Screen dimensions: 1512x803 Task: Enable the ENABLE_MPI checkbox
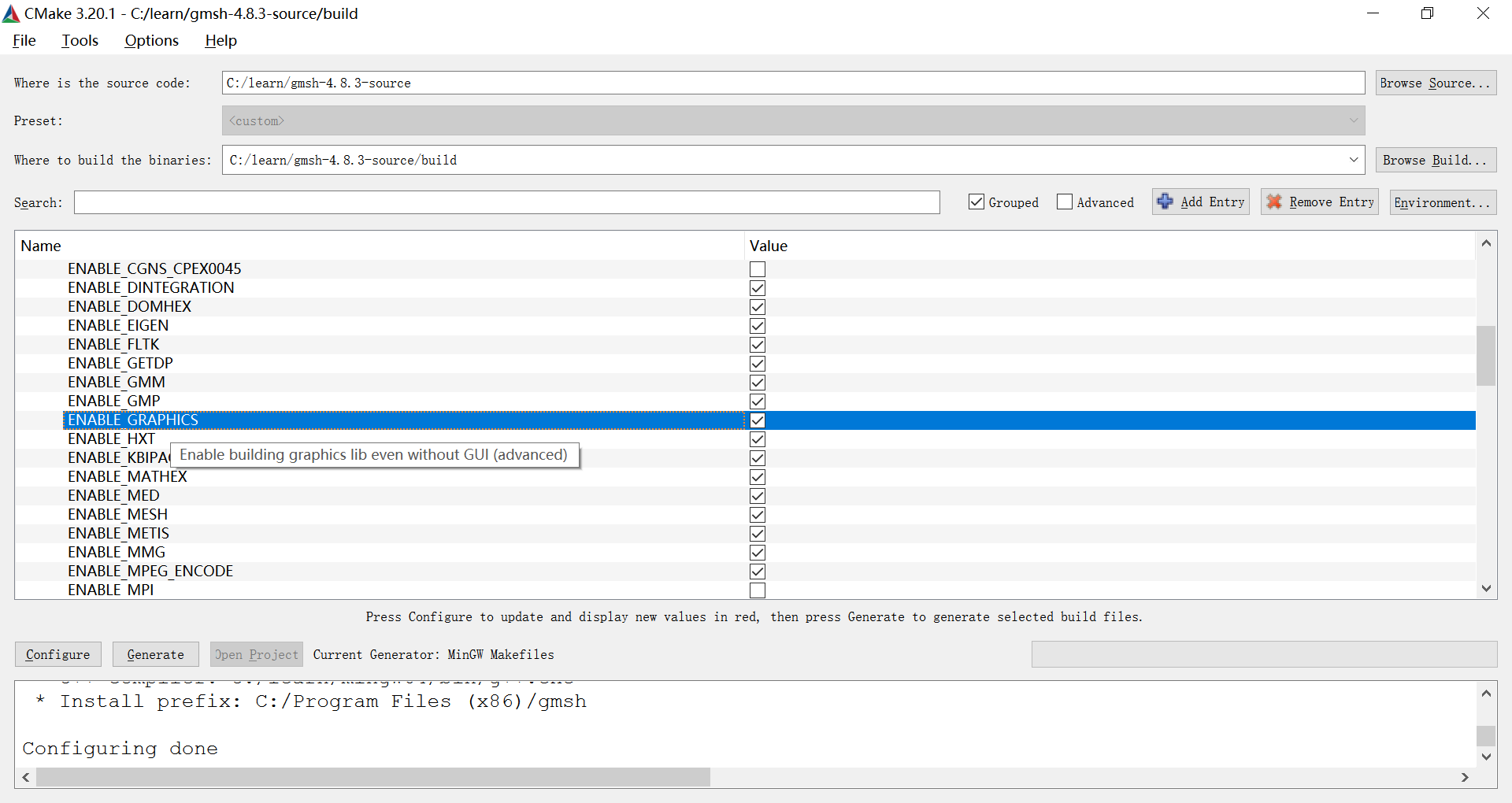click(757, 590)
